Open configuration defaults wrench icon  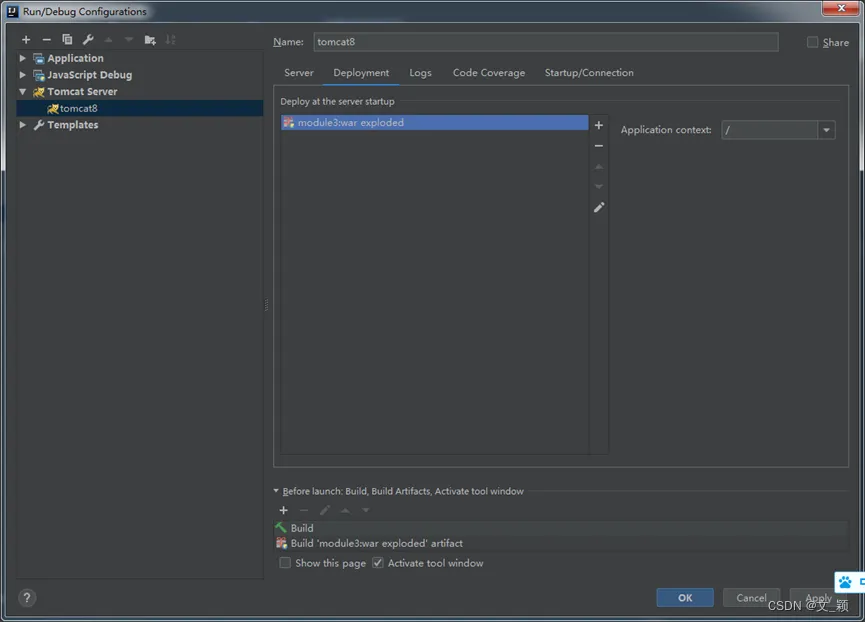pos(88,40)
